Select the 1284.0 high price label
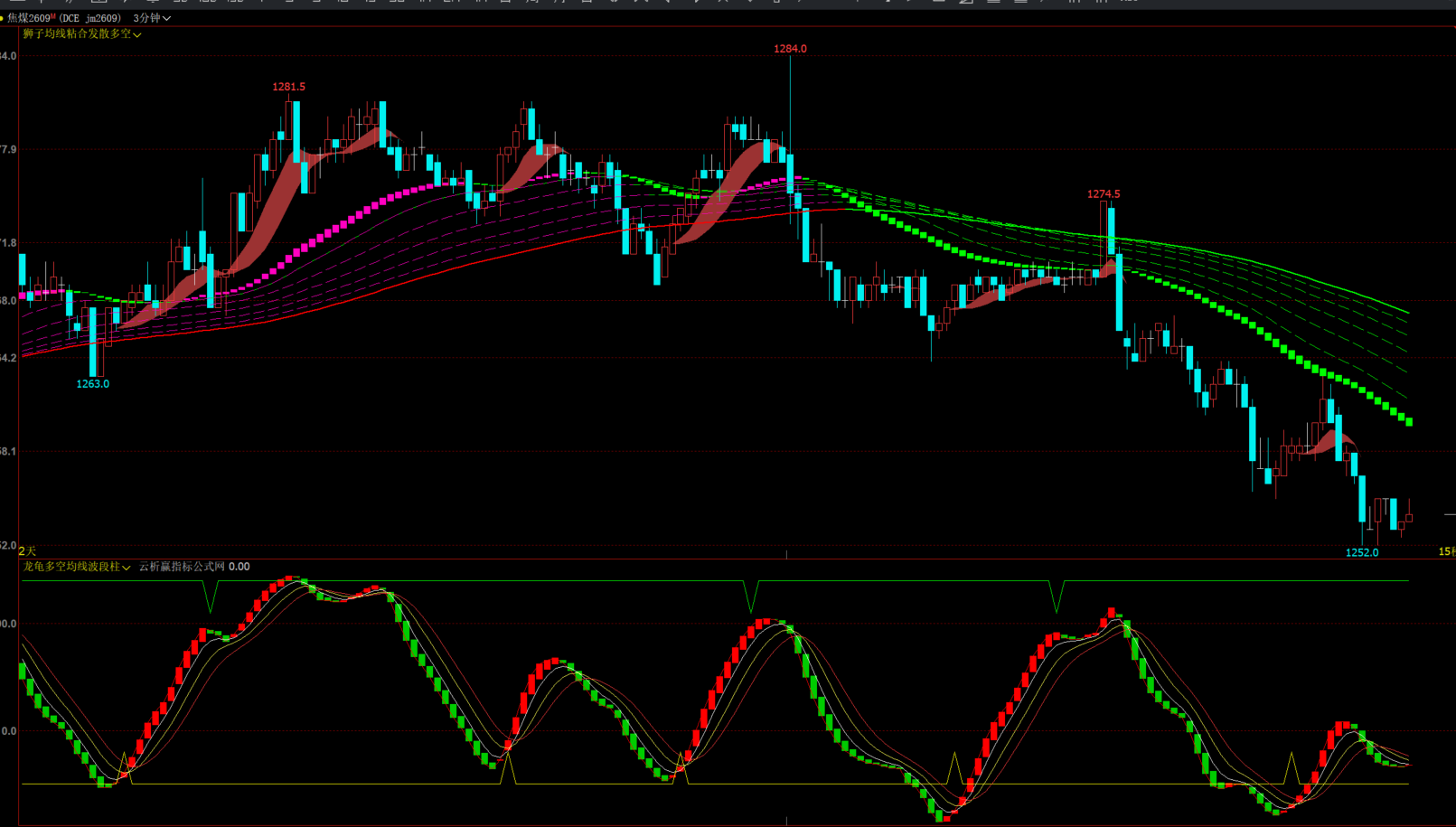Image resolution: width=1456 pixels, height=827 pixels. click(790, 49)
